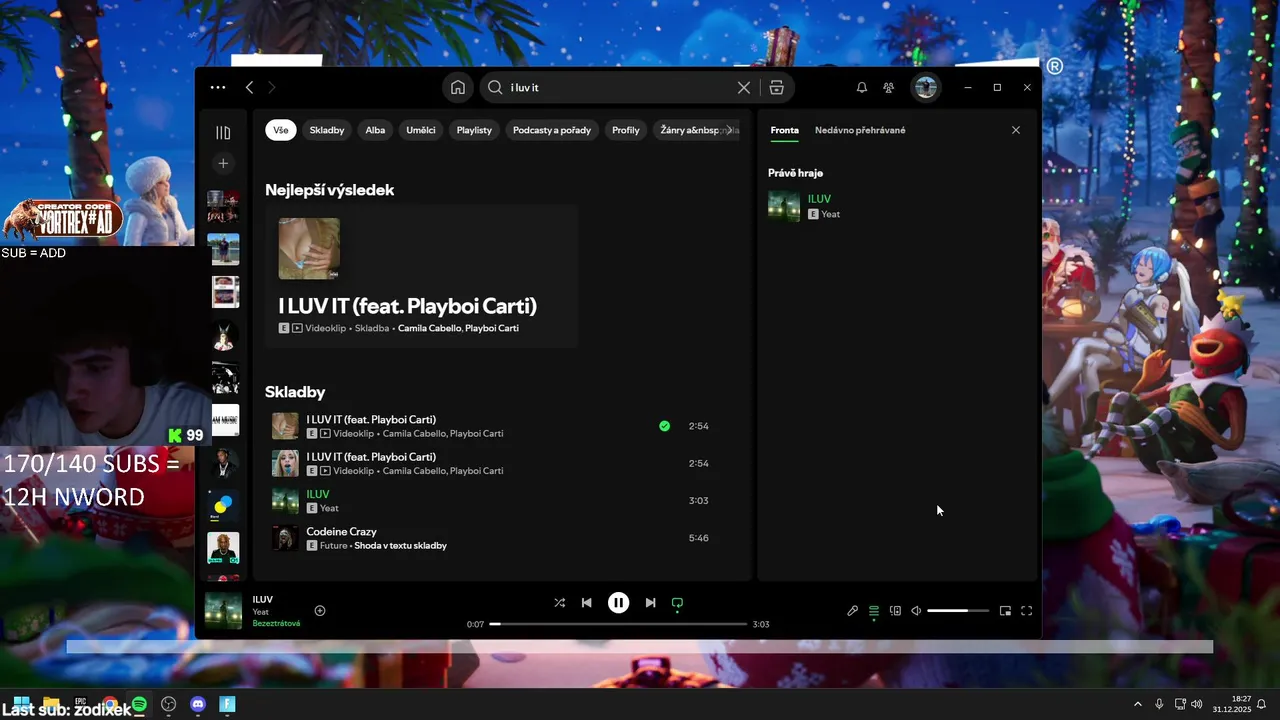
Task: Open the profile avatar menu
Action: click(925, 88)
